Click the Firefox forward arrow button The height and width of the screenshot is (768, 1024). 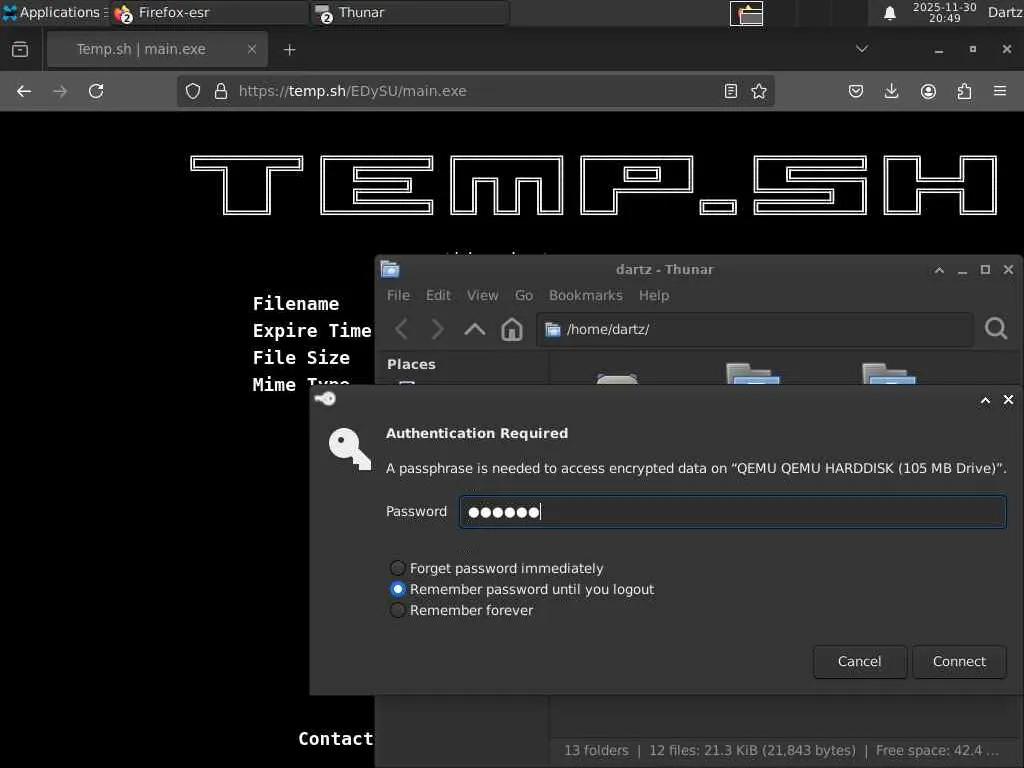[60, 91]
